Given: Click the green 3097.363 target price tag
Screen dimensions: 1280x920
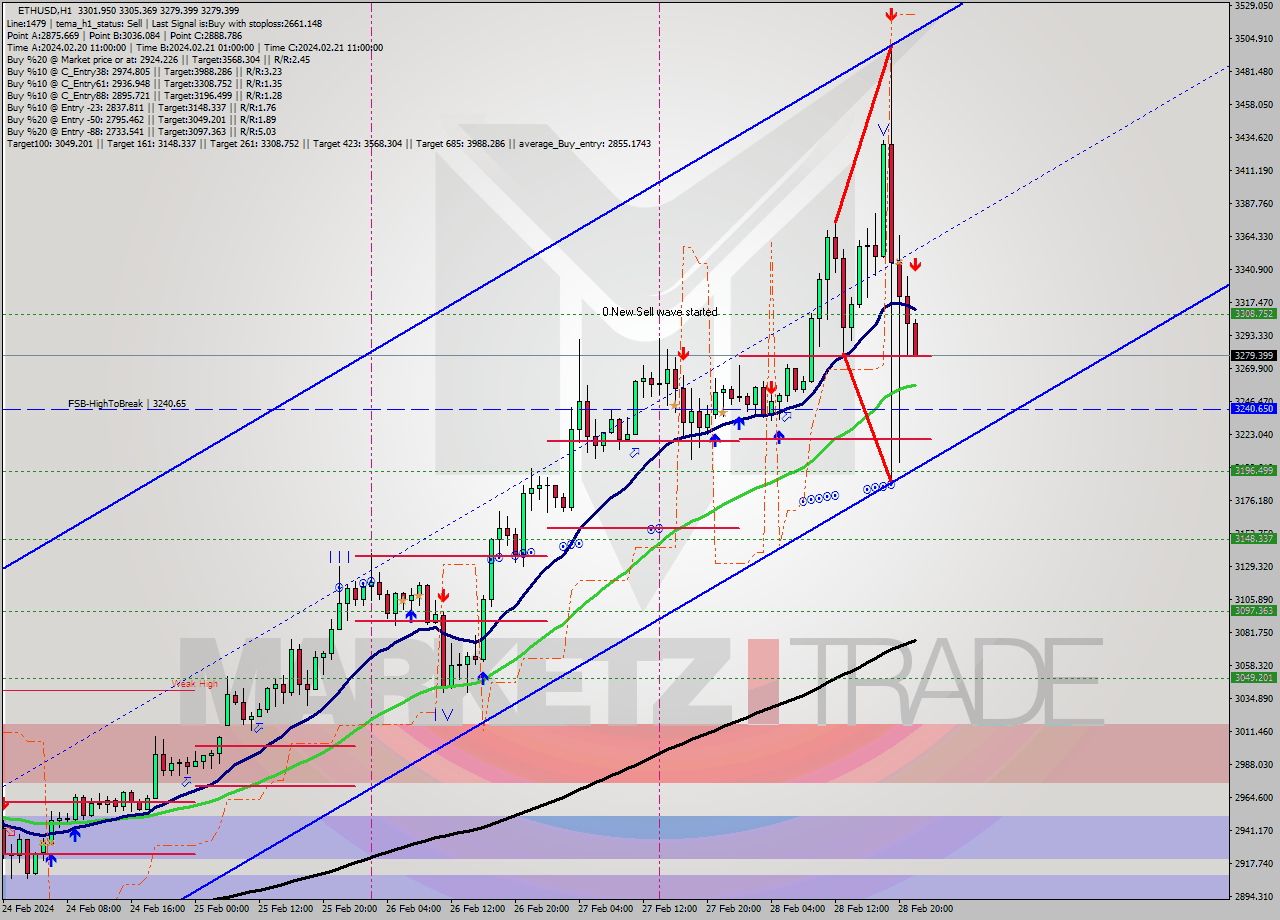Looking at the screenshot, I should click(x=1253, y=611).
